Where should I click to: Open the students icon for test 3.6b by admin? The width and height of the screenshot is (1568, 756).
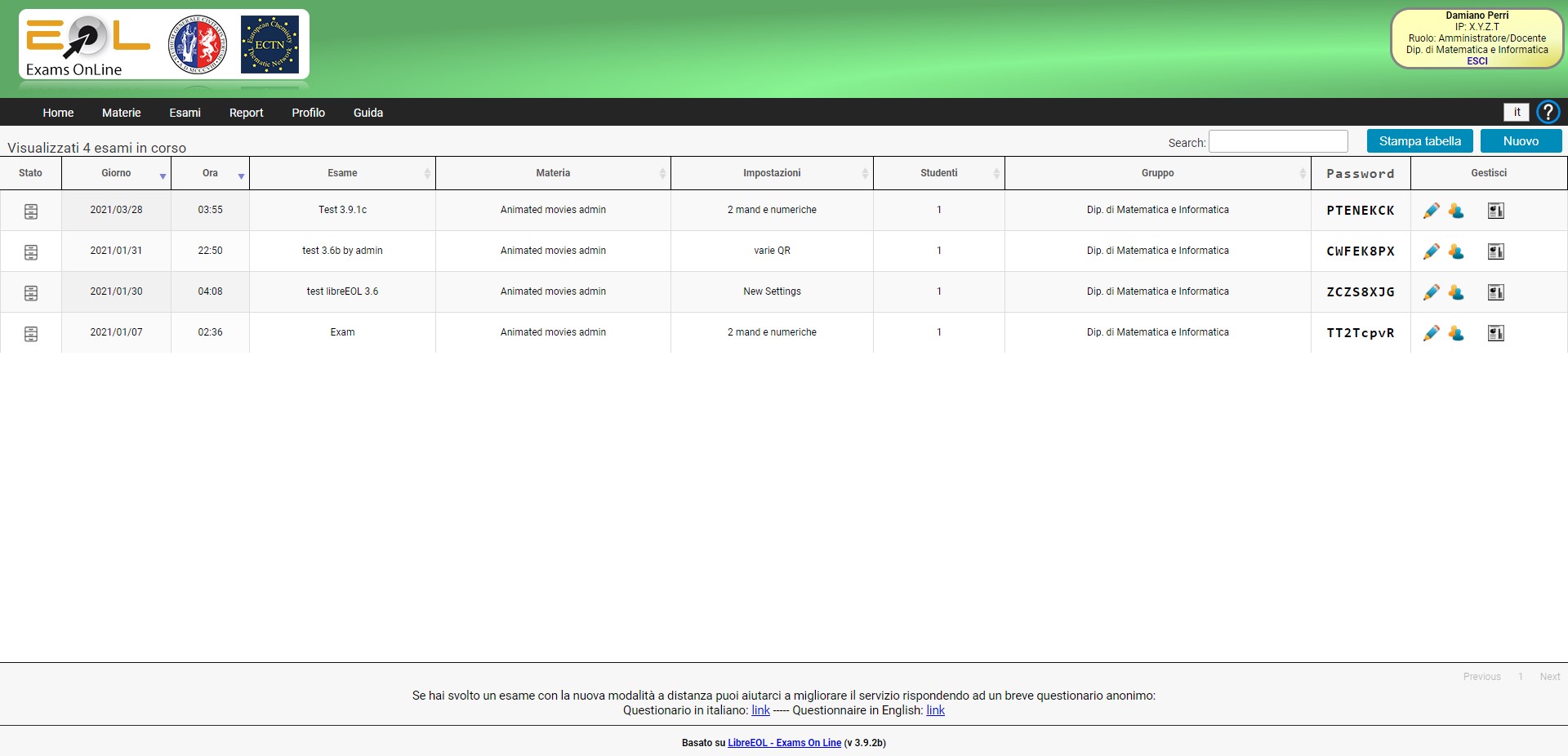tap(1456, 251)
